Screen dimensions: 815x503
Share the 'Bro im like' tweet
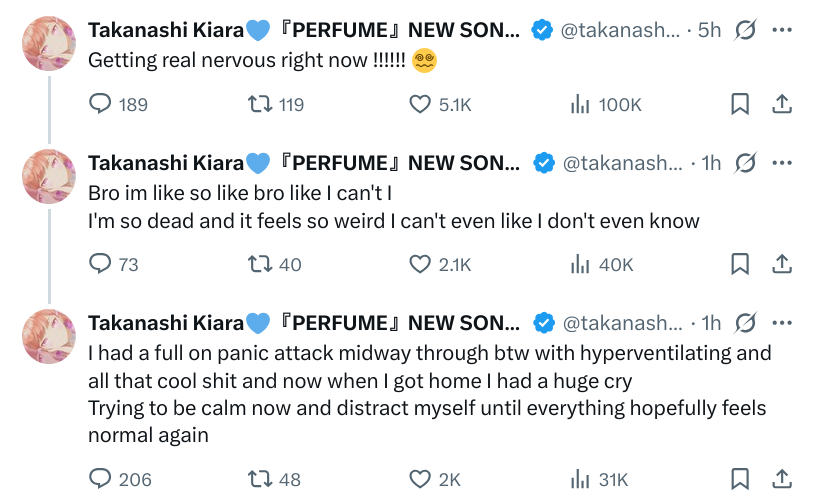(783, 264)
